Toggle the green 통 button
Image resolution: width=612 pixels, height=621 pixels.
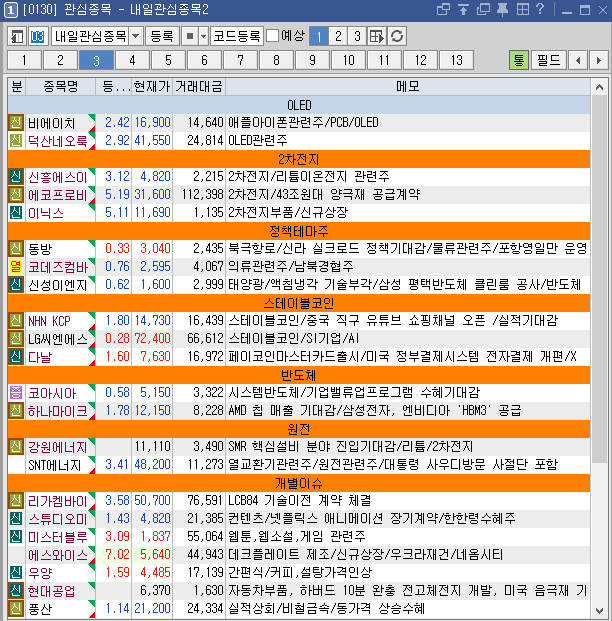[519, 60]
